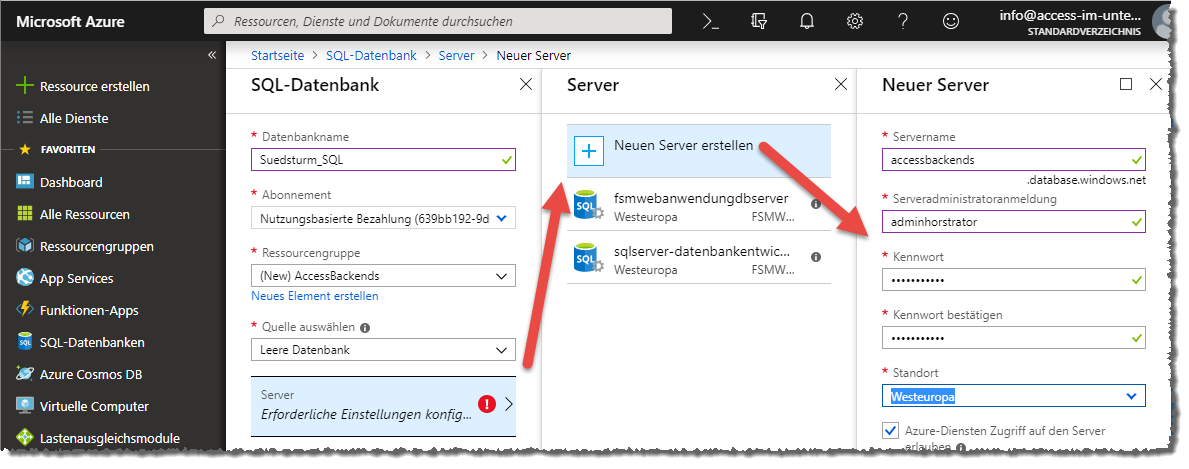This screenshot has width=1189, height=469.
Task: Click the info icon next to sqlserver-datenbankentwic...
Action: pos(816,257)
